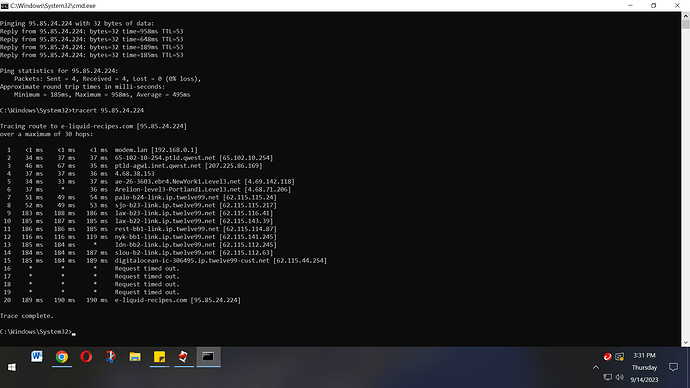Click the ping reply line with time=958ms
690x388 pixels.
click(x=92, y=31)
